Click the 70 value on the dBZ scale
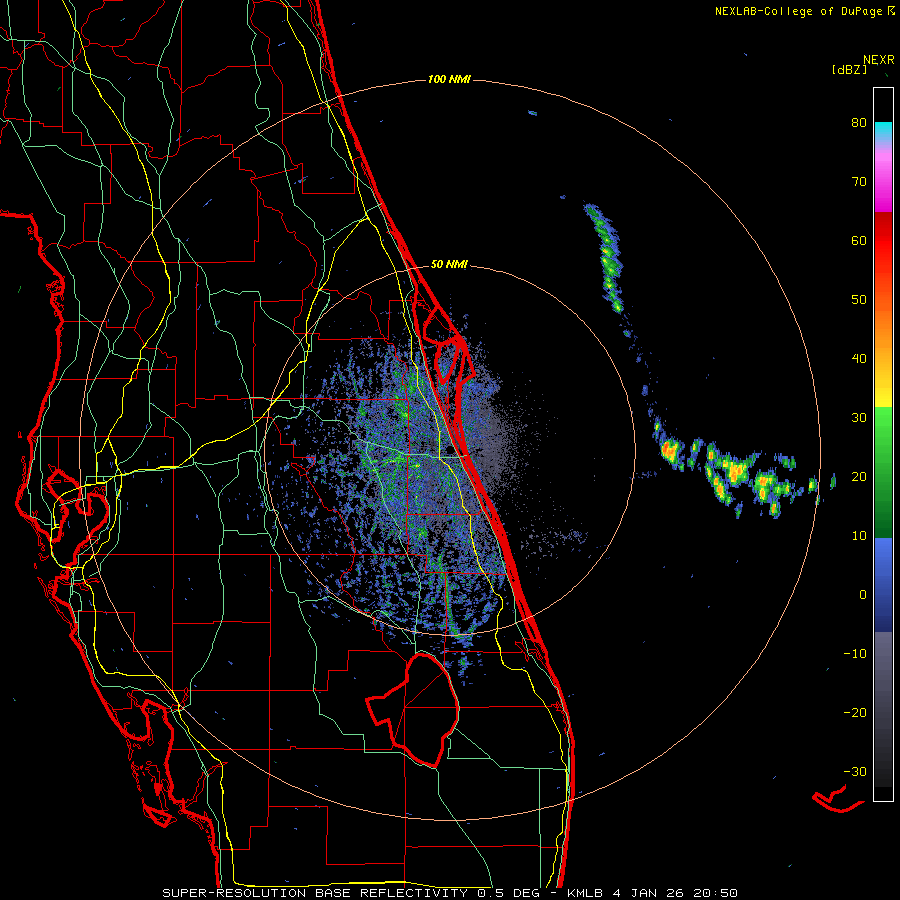This screenshot has height=900, width=900. [859, 182]
